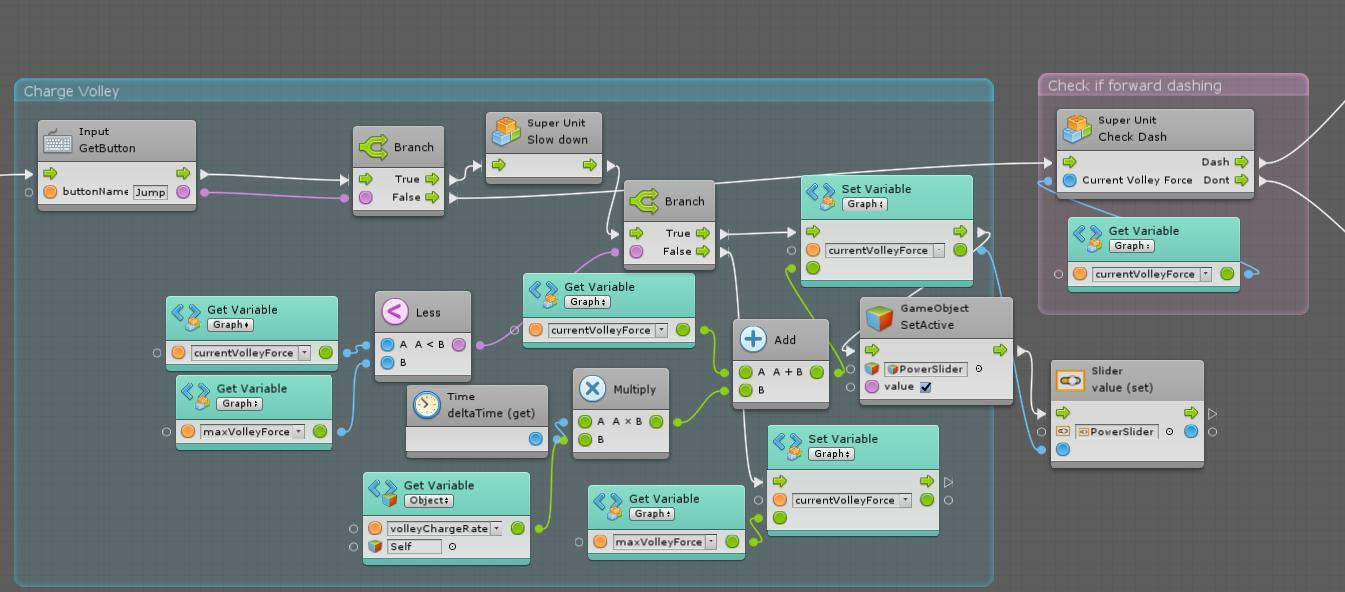Select the Charge Volley group title

(x=71, y=91)
